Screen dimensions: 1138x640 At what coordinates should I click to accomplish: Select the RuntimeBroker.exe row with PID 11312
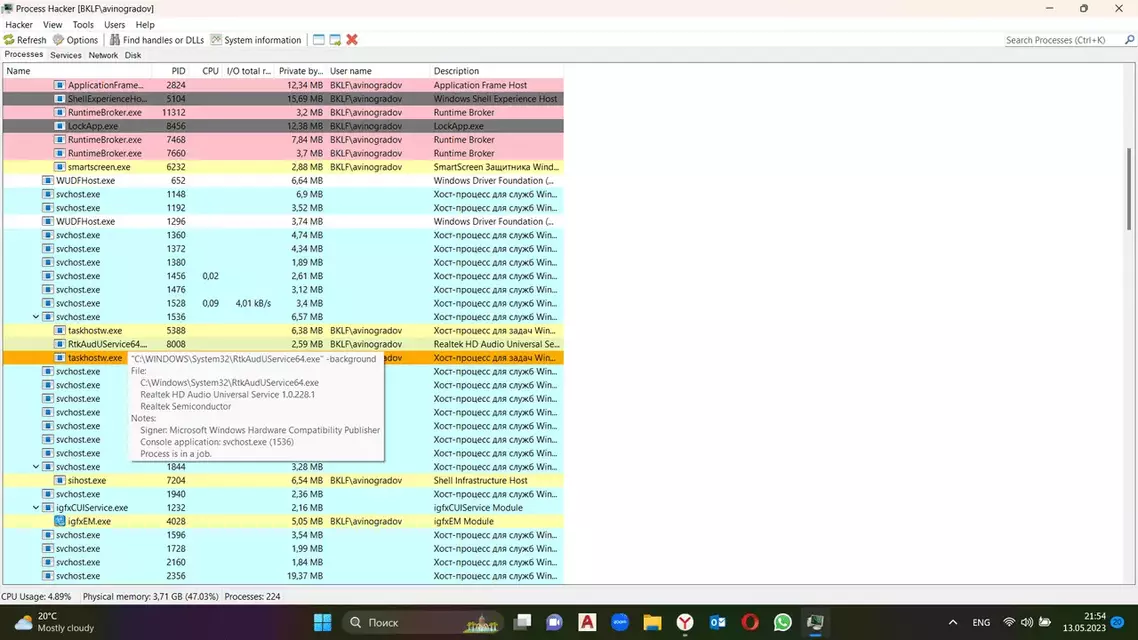point(283,112)
